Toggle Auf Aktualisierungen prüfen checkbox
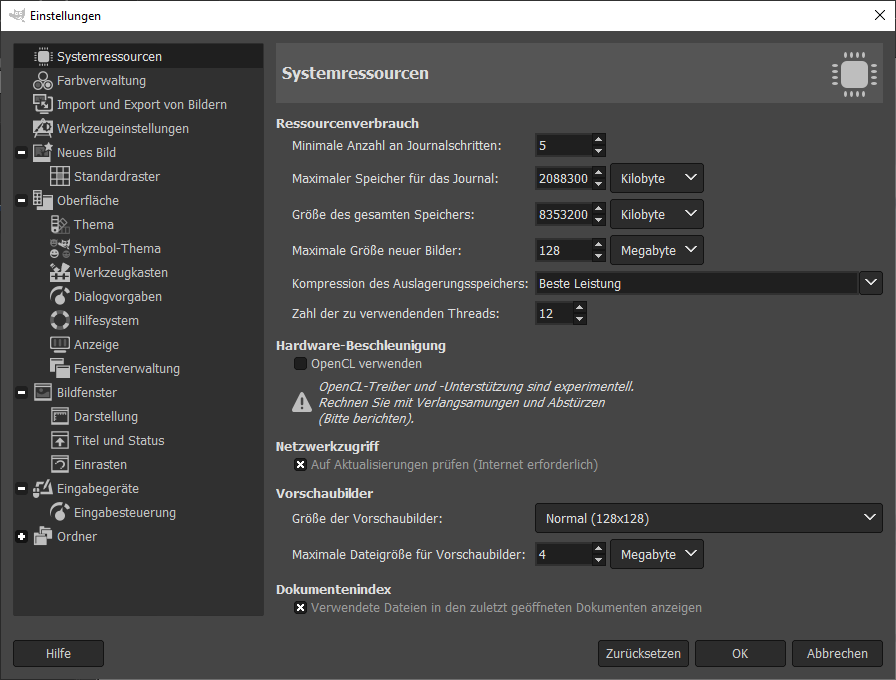The width and height of the screenshot is (896, 680). (x=300, y=465)
